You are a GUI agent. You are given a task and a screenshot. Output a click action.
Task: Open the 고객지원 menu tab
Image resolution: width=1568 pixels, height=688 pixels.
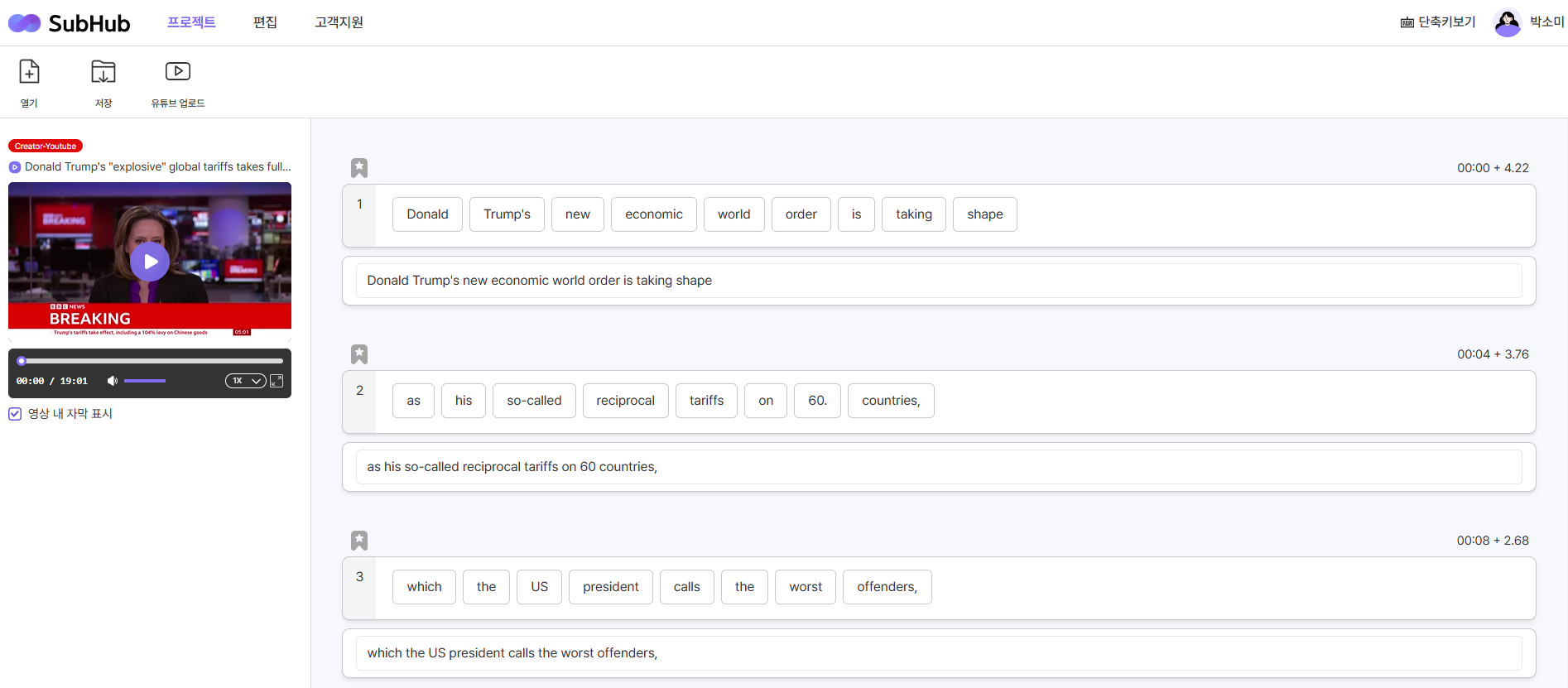339,22
